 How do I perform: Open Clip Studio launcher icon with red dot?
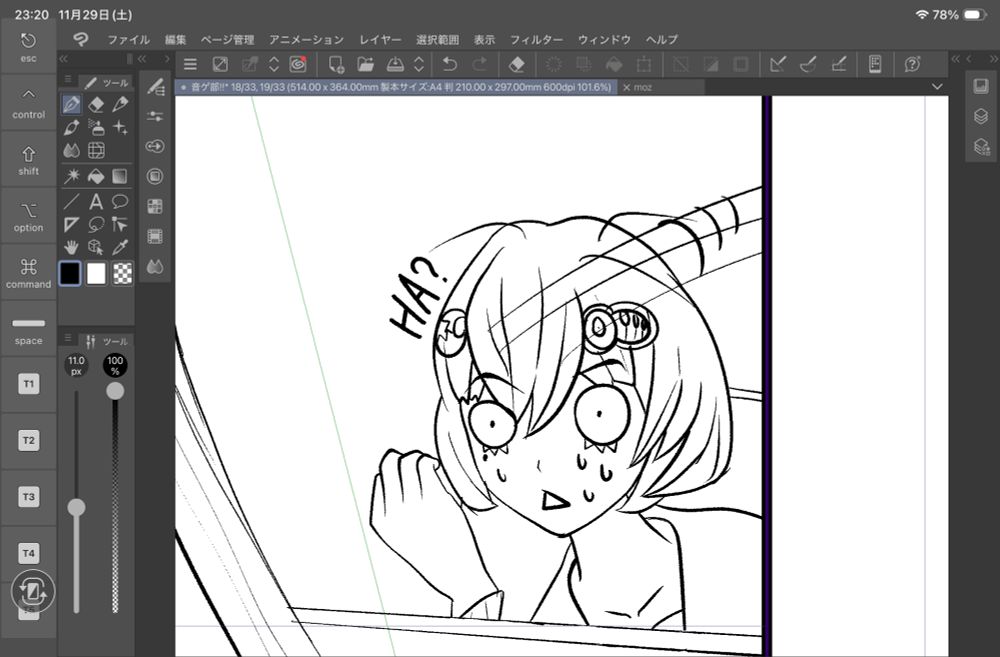click(x=298, y=64)
